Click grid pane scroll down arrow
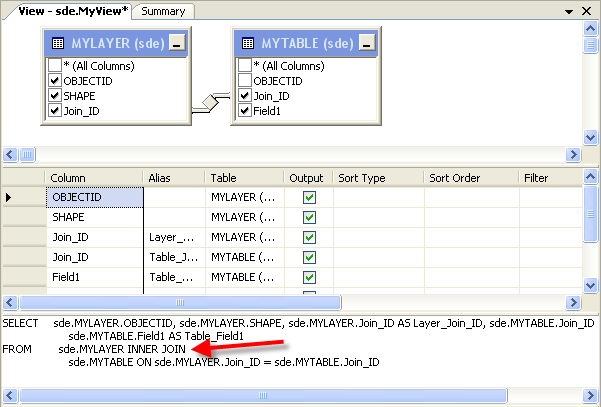601x407 pixels. [590, 286]
